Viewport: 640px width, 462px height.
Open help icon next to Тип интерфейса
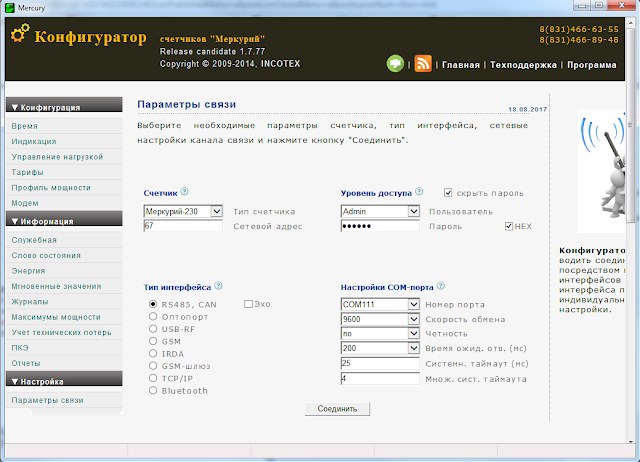218,285
